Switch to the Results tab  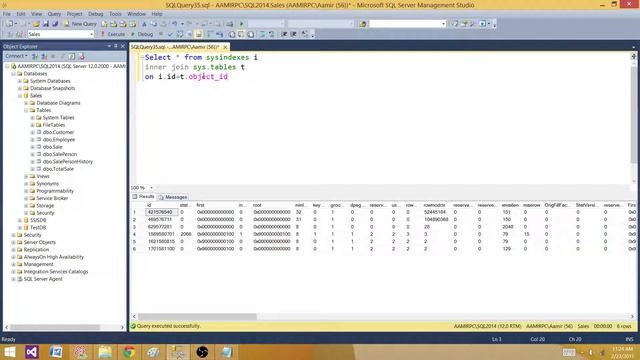tap(143, 197)
